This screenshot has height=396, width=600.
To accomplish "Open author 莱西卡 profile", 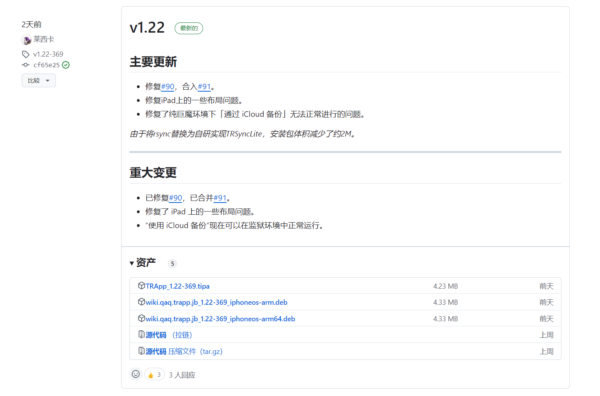I will pos(44,39).
